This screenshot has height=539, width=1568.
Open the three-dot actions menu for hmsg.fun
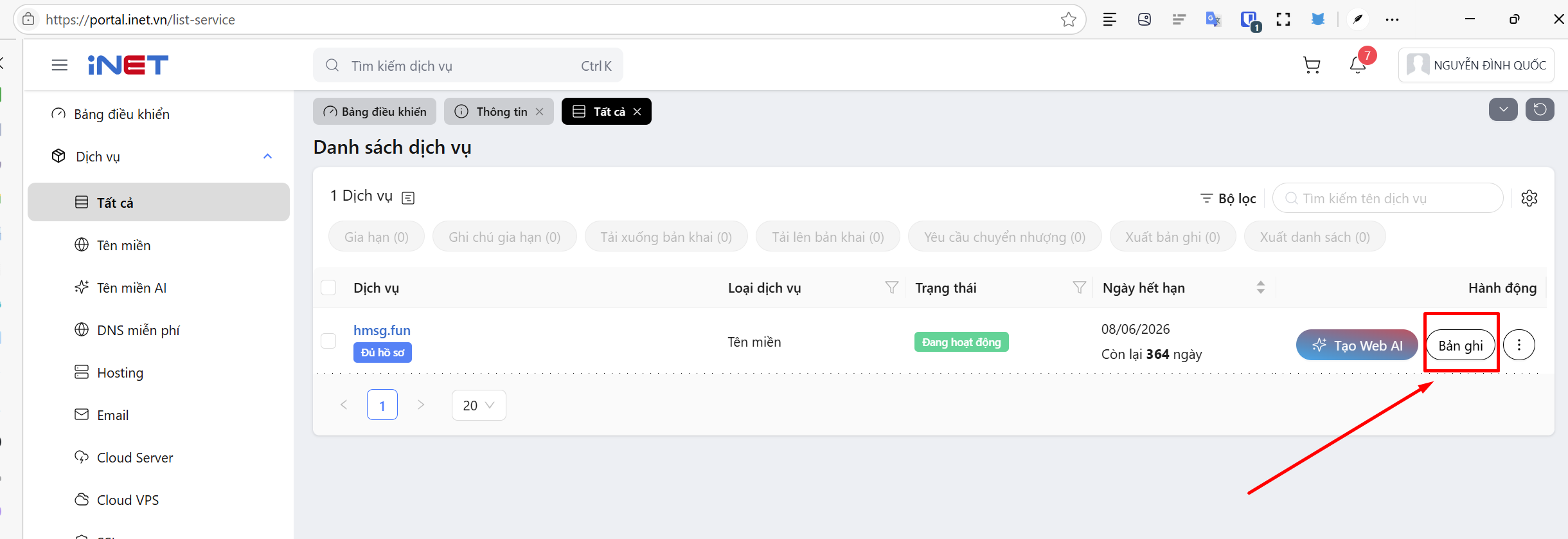click(x=1519, y=345)
